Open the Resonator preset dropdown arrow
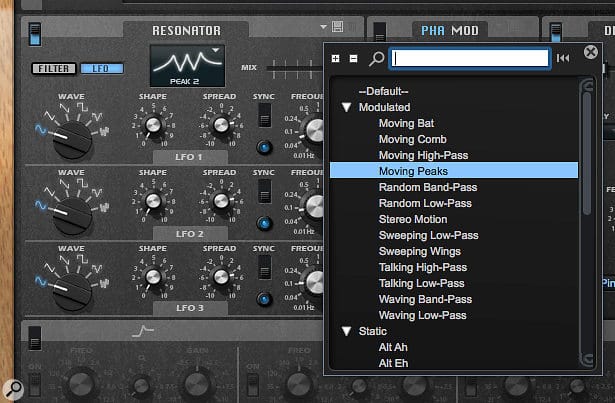This screenshot has width=615, height=403. click(323, 27)
